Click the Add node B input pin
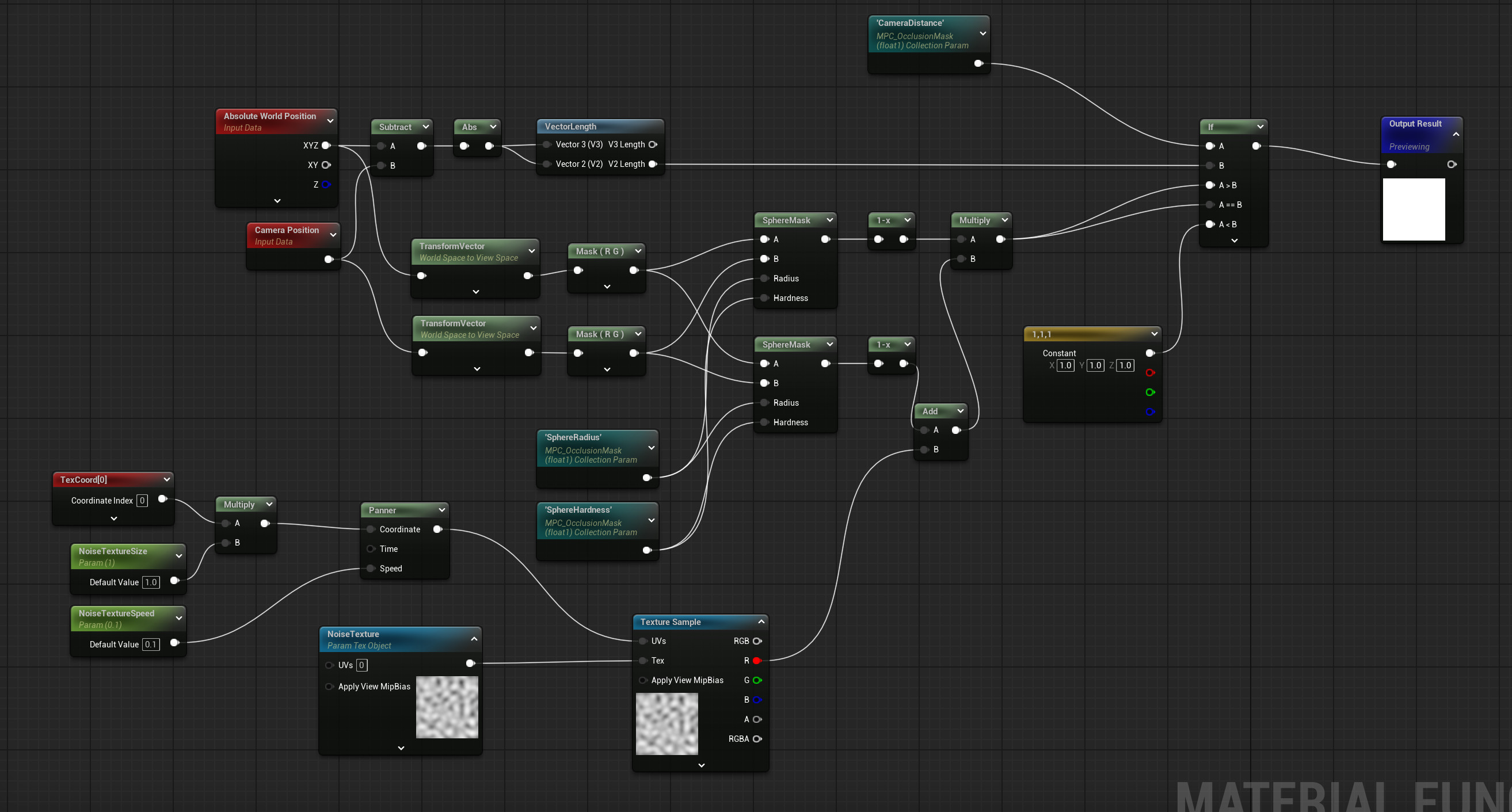1512x812 pixels. (925, 449)
